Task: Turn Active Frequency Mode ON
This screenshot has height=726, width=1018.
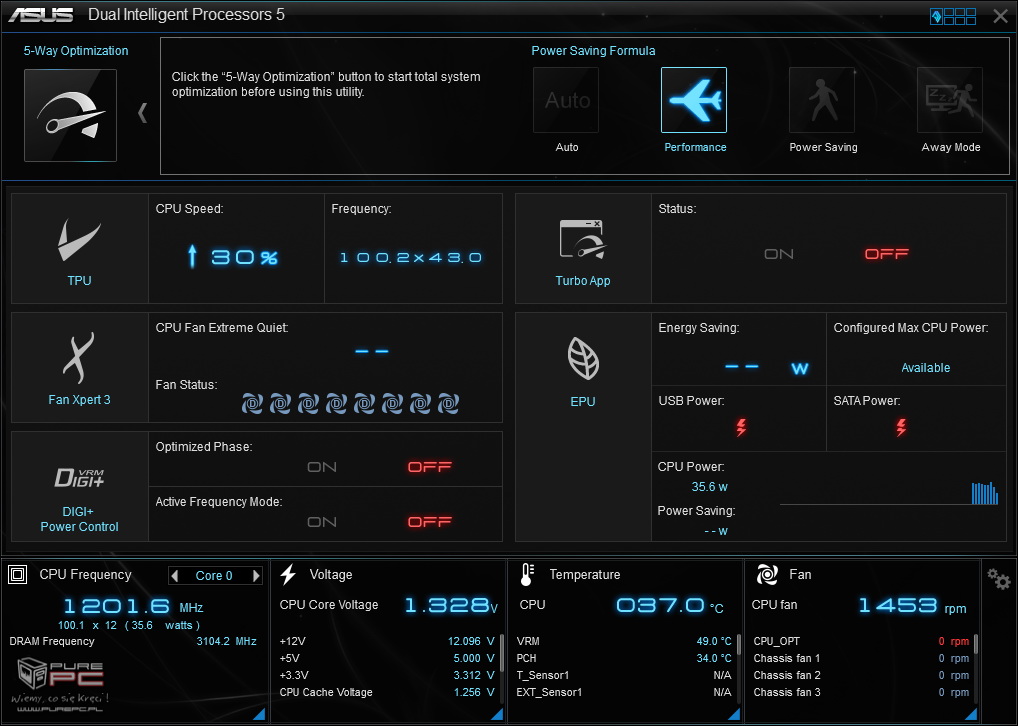Action: tap(322, 522)
